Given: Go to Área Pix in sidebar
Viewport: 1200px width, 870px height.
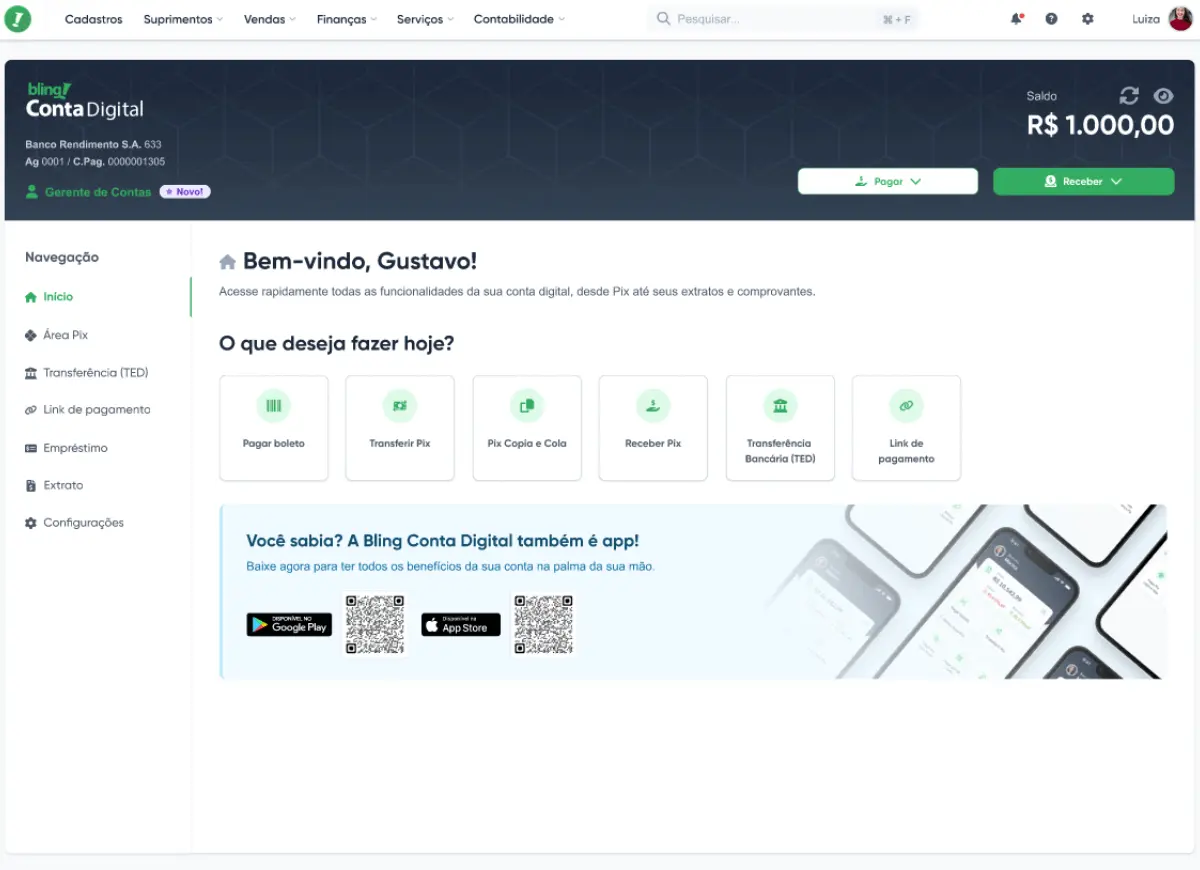Looking at the screenshot, I should 66,335.
